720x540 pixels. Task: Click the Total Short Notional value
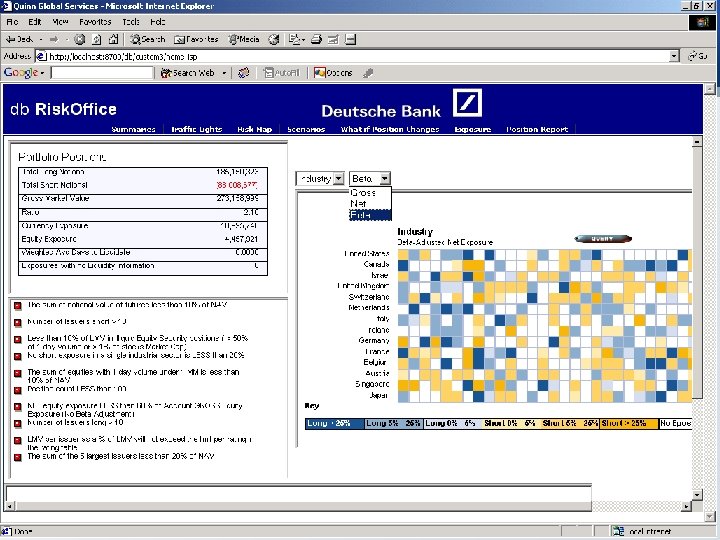(x=237, y=185)
